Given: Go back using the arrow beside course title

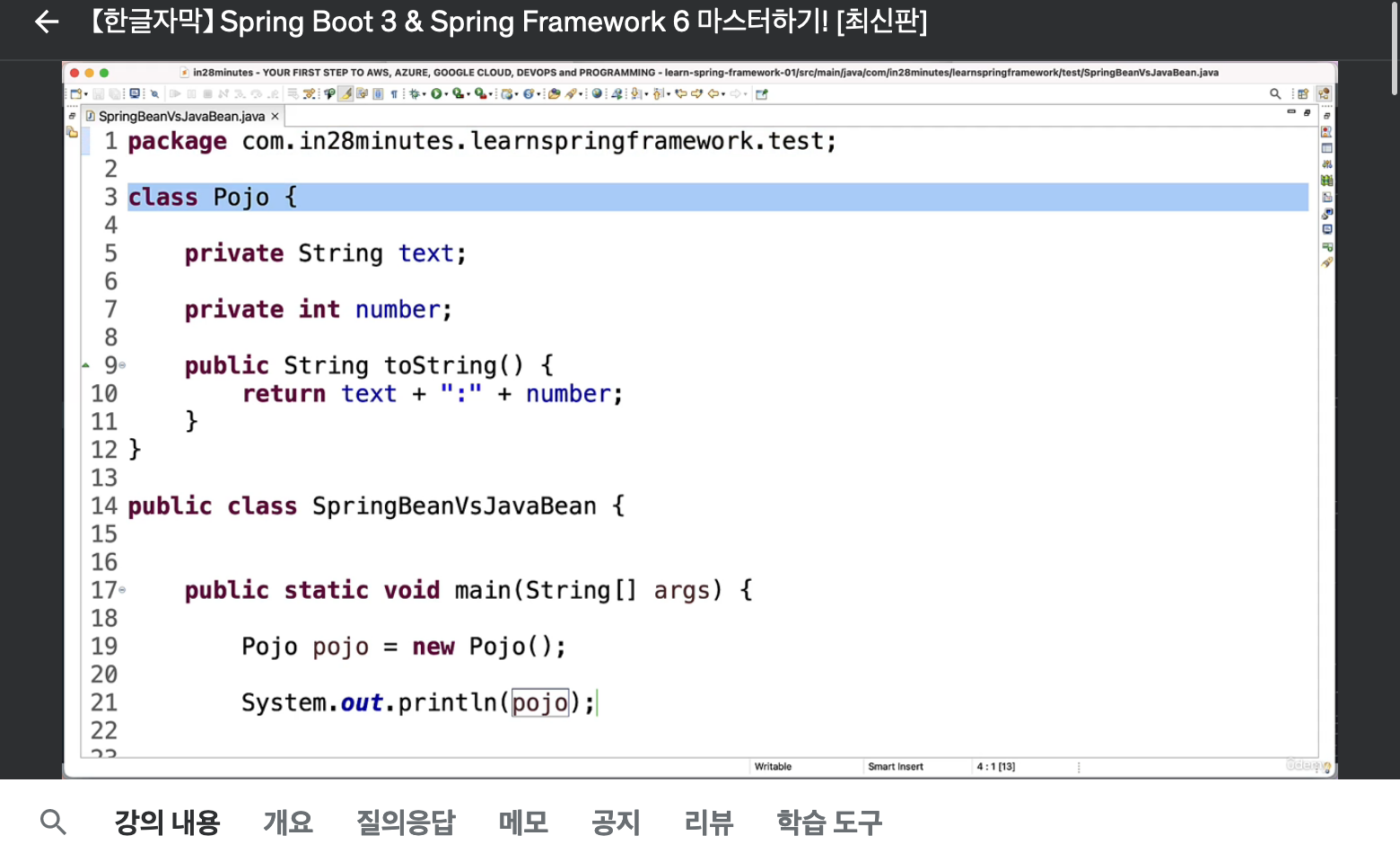Looking at the screenshot, I should [x=47, y=22].
